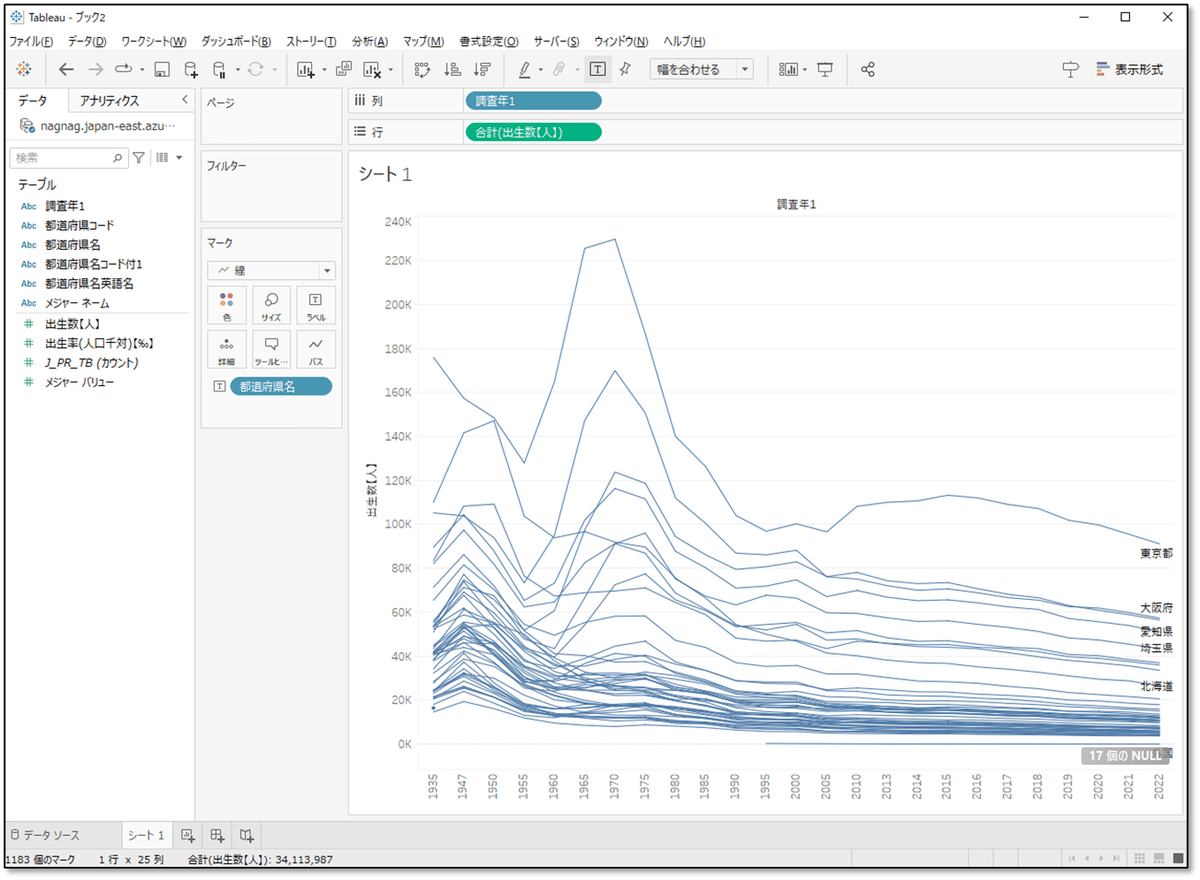Click the add new data source icon
Screen dimensions: 1200x880
coord(191,69)
